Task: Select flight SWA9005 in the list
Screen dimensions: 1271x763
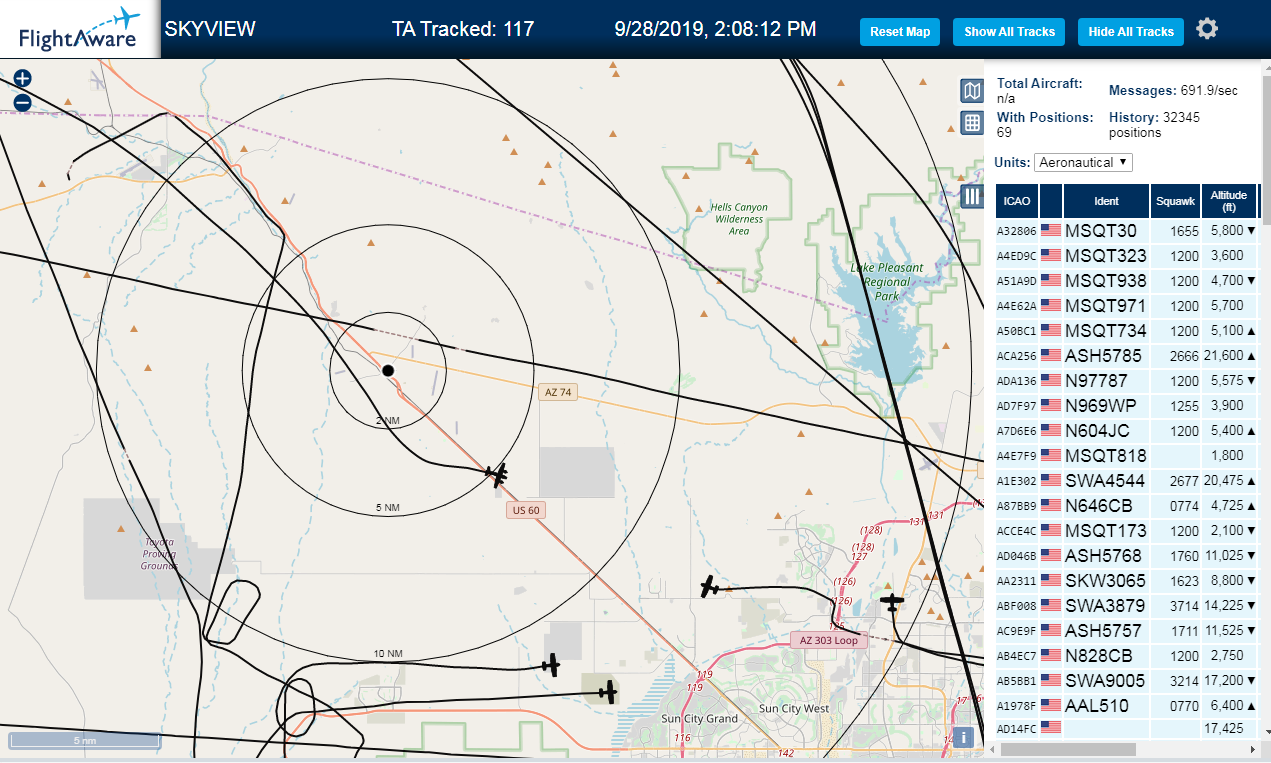Action: pyautogui.click(x=1105, y=680)
